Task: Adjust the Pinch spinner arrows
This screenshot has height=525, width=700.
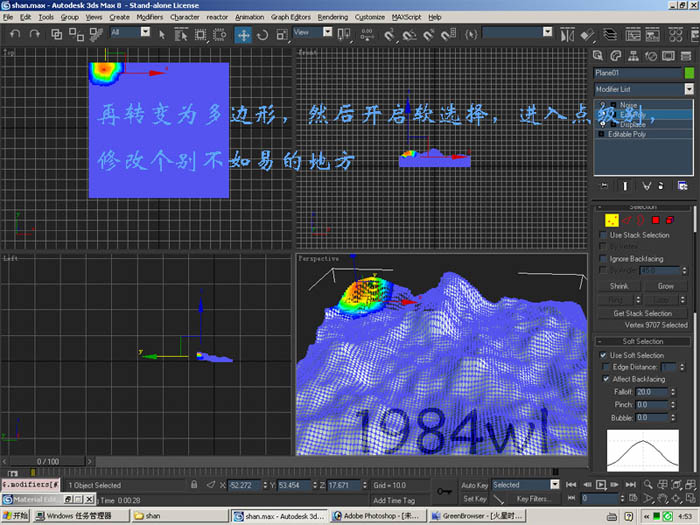Action: (673, 404)
